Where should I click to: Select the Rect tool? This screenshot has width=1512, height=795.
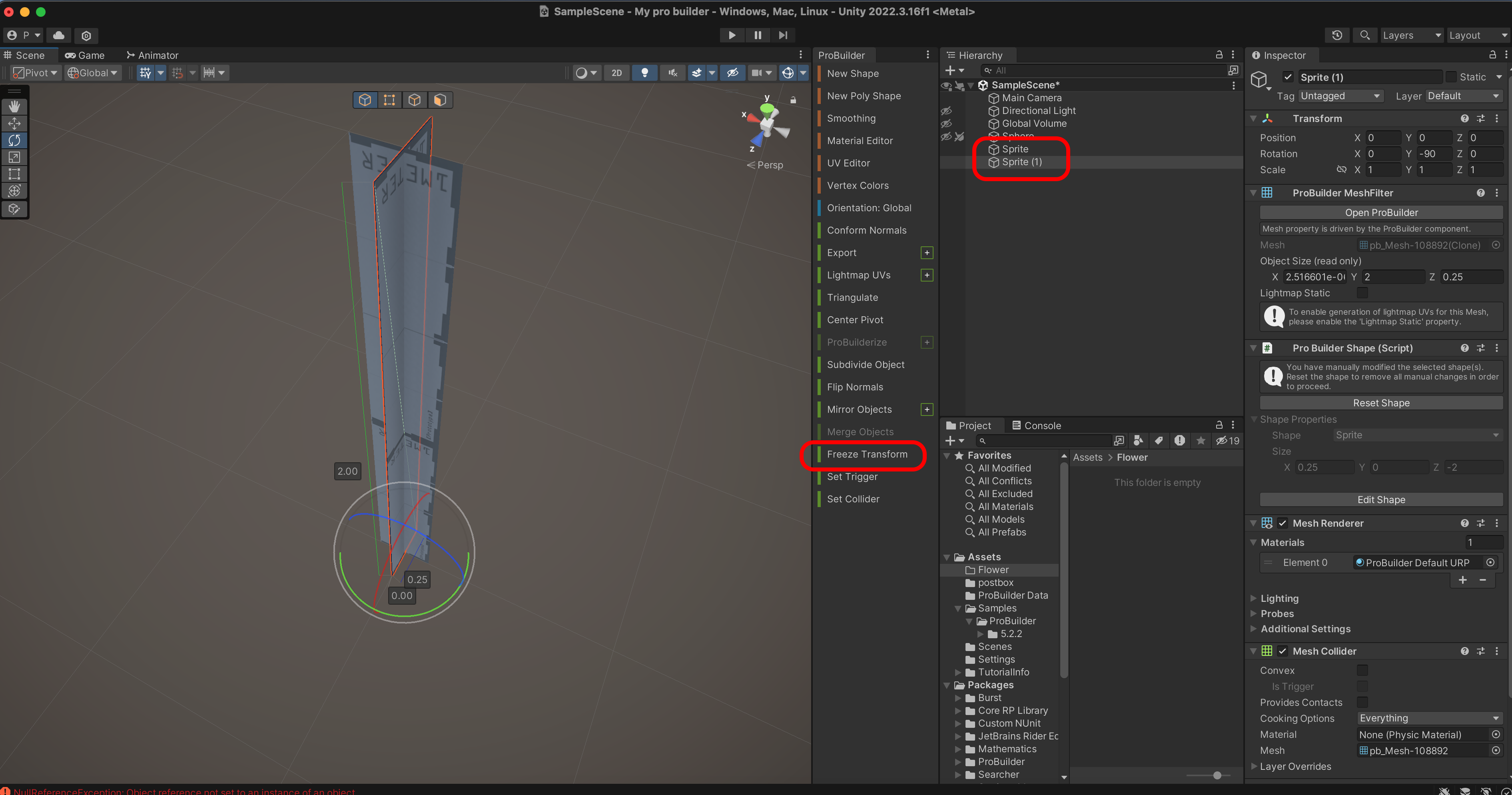tap(14, 174)
